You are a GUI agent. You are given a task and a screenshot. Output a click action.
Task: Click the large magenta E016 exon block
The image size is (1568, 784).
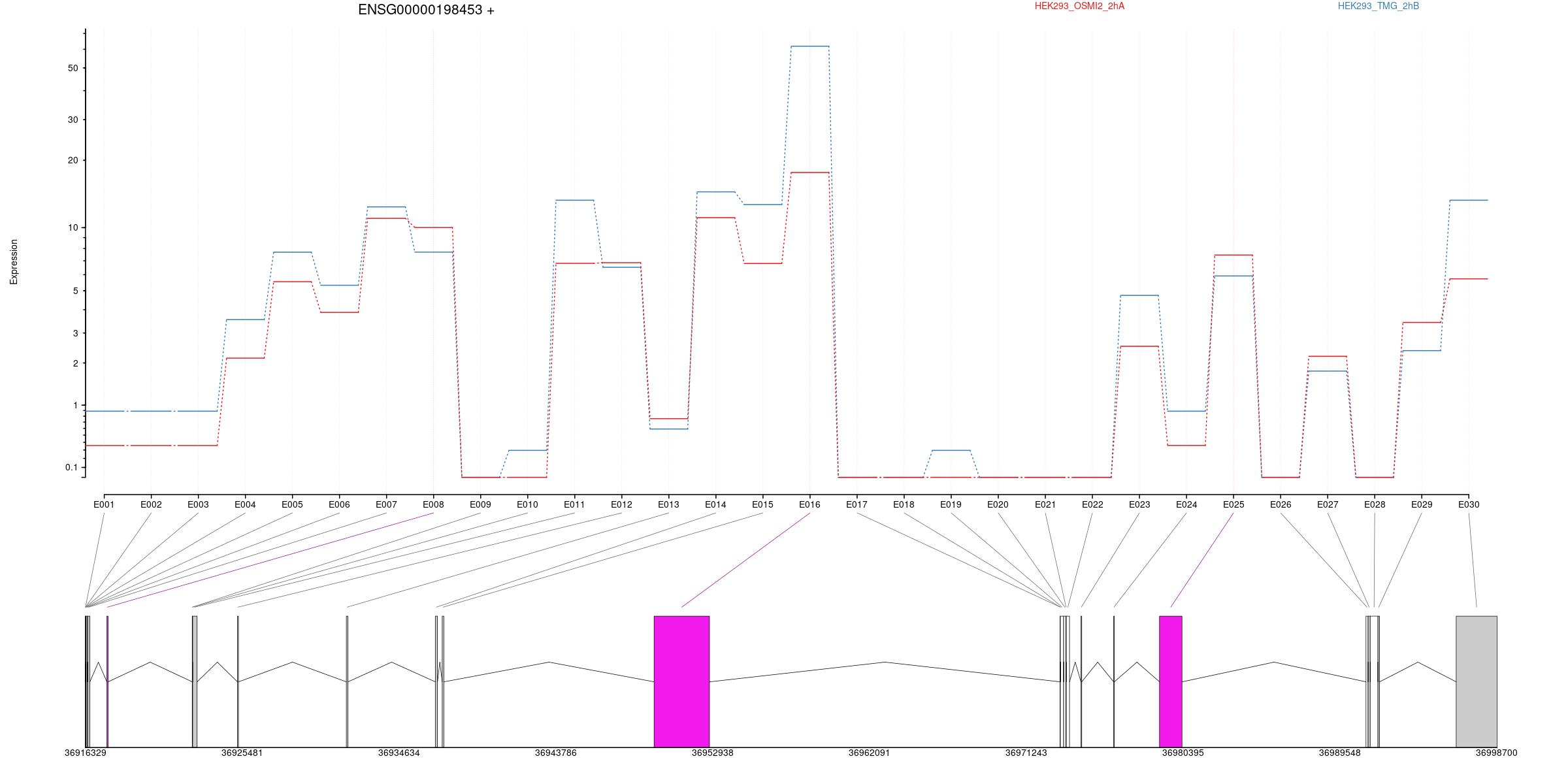pos(681,681)
